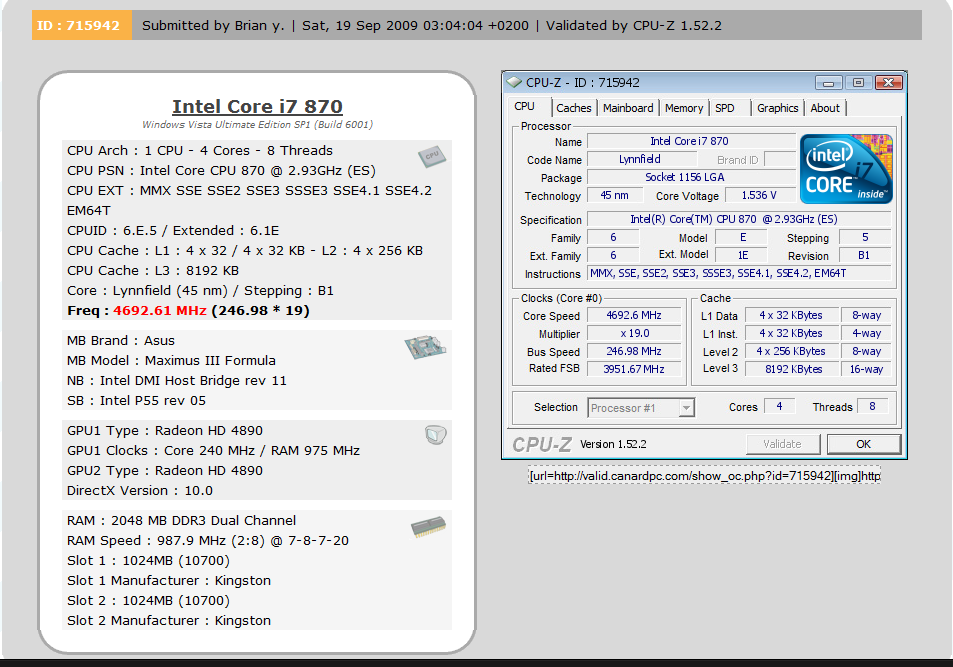The height and width of the screenshot is (667, 953).
Task: Click the Multiplier value x 19.0
Action: click(634, 334)
